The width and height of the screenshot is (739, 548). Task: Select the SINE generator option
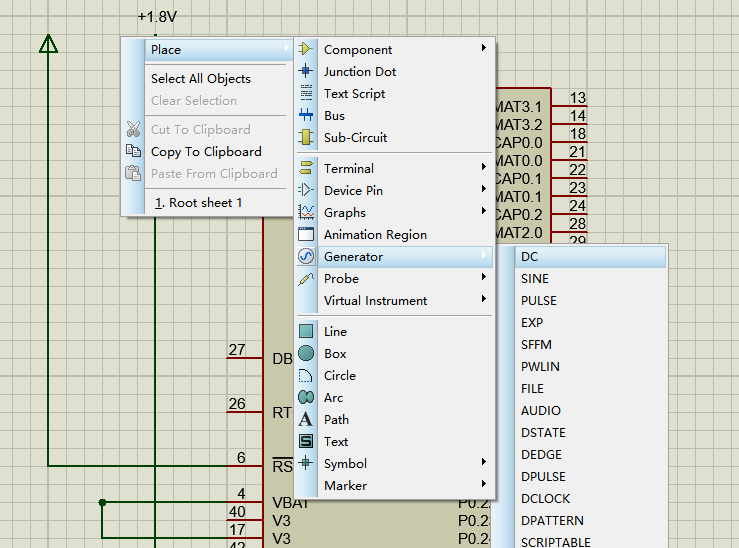click(535, 279)
